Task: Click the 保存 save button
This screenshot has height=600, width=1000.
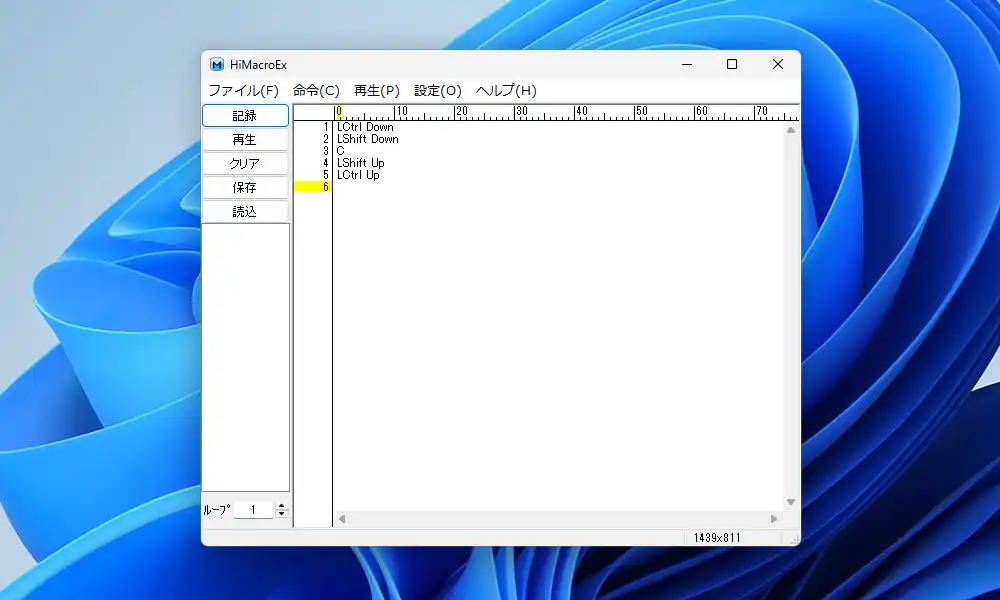Action: pyautogui.click(x=245, y=188)
